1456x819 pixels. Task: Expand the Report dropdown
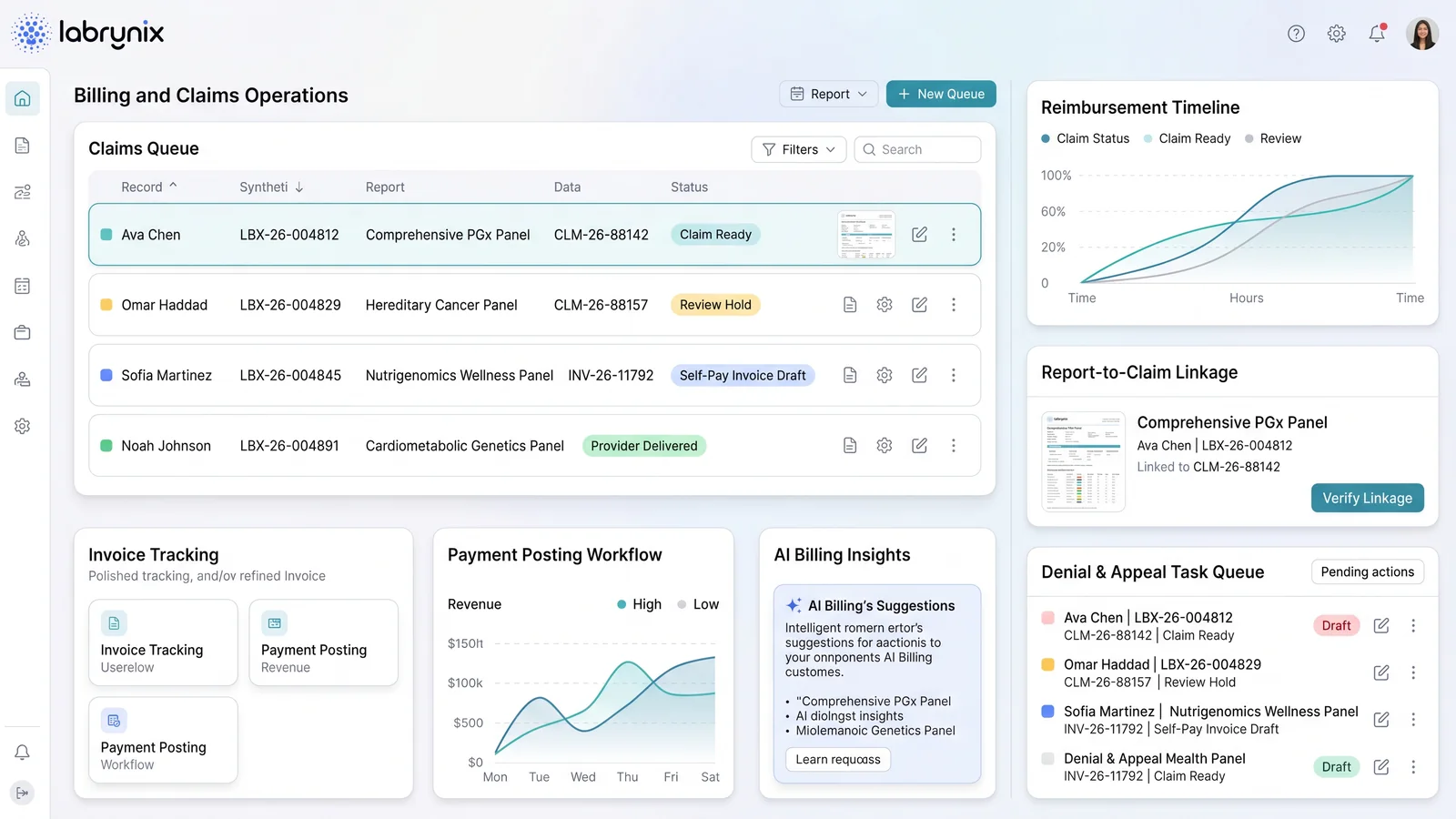pyautogui.click(x=829, y=94)
